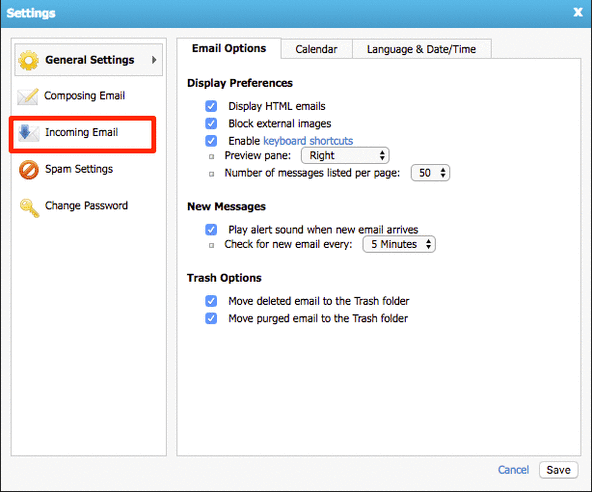Click the General Settings gear icon

[29, 60]
